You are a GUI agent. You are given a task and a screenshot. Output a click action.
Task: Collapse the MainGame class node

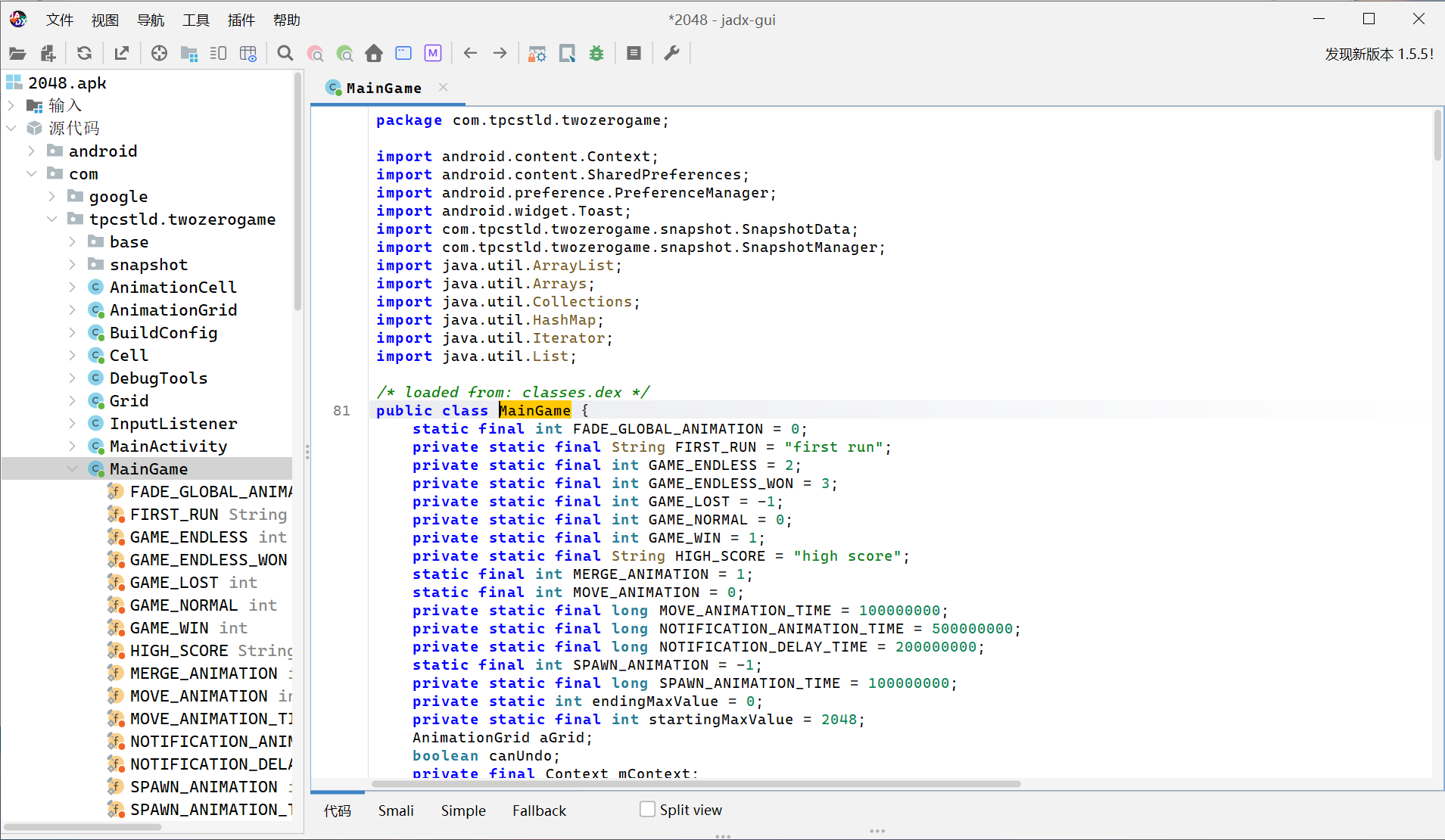(x=73, y=469)
